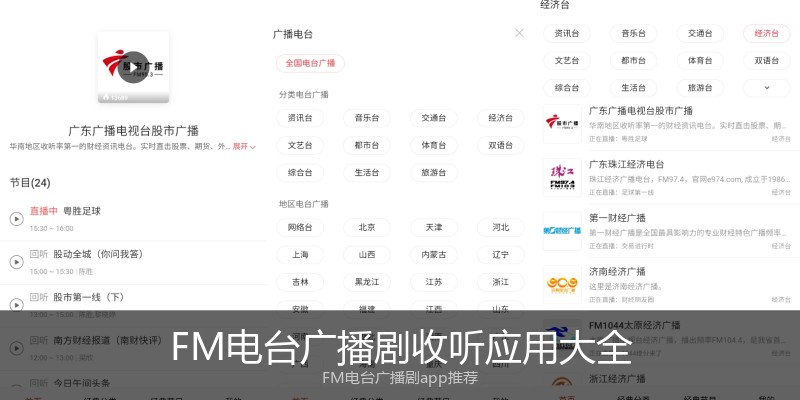Open the 珠江 FM97.4 station logo
The height and width of the screenshot is (400, 800).
click(562, 178)
